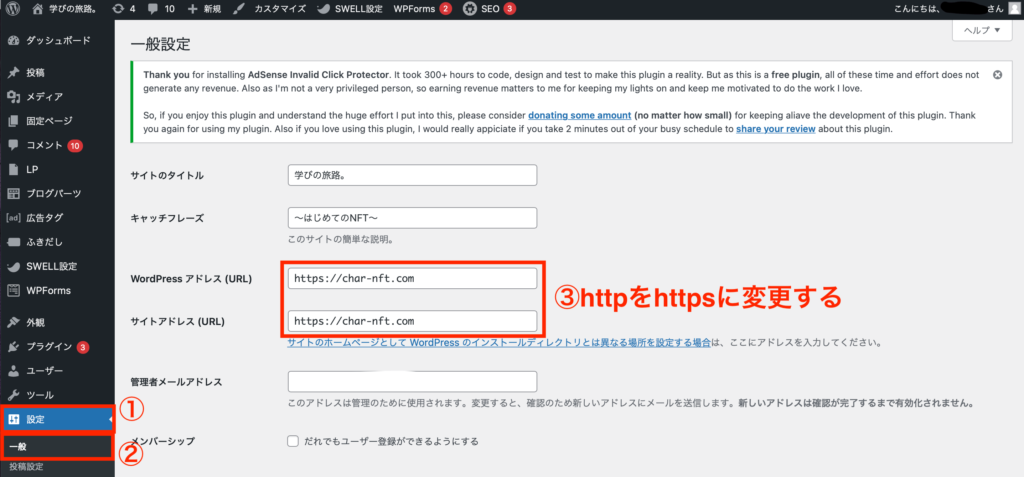Click the red 3 badge on SEO
This screenshot has width=1024, height=477.
coord(509,9)
